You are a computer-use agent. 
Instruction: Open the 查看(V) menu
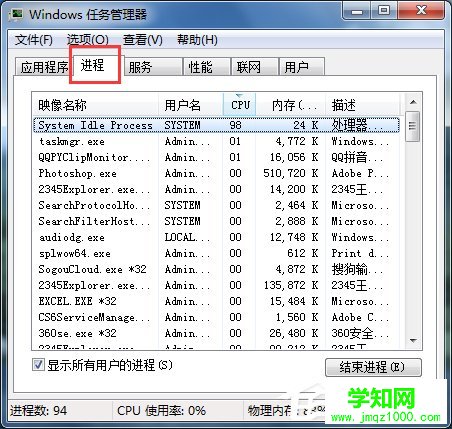coord(143,40)
